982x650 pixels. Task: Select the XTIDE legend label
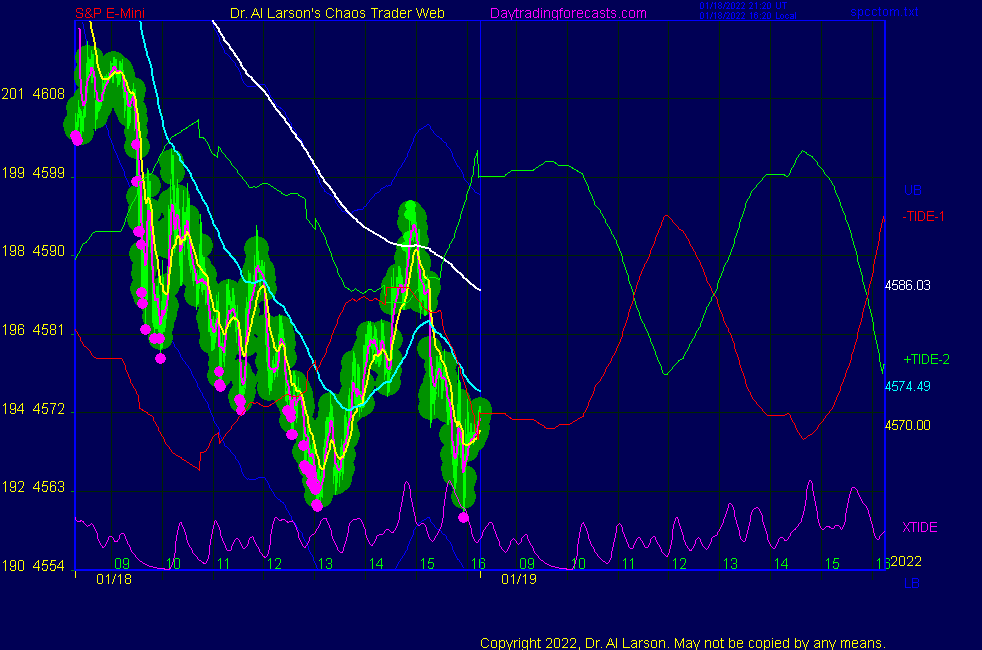click(919, 527)
